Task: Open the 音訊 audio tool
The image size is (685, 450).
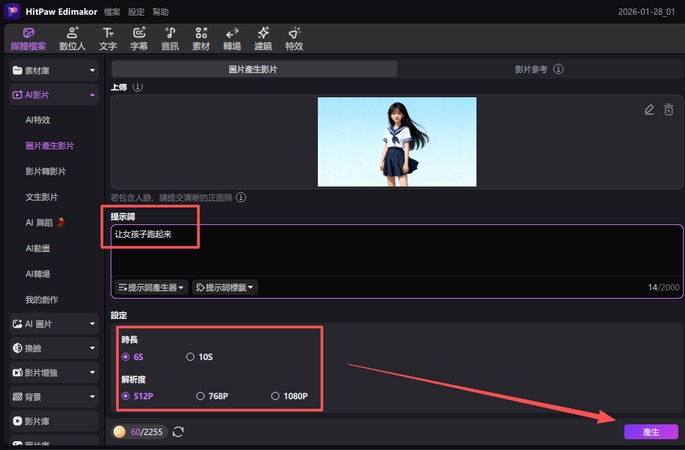Action: (x=170, y=38)
